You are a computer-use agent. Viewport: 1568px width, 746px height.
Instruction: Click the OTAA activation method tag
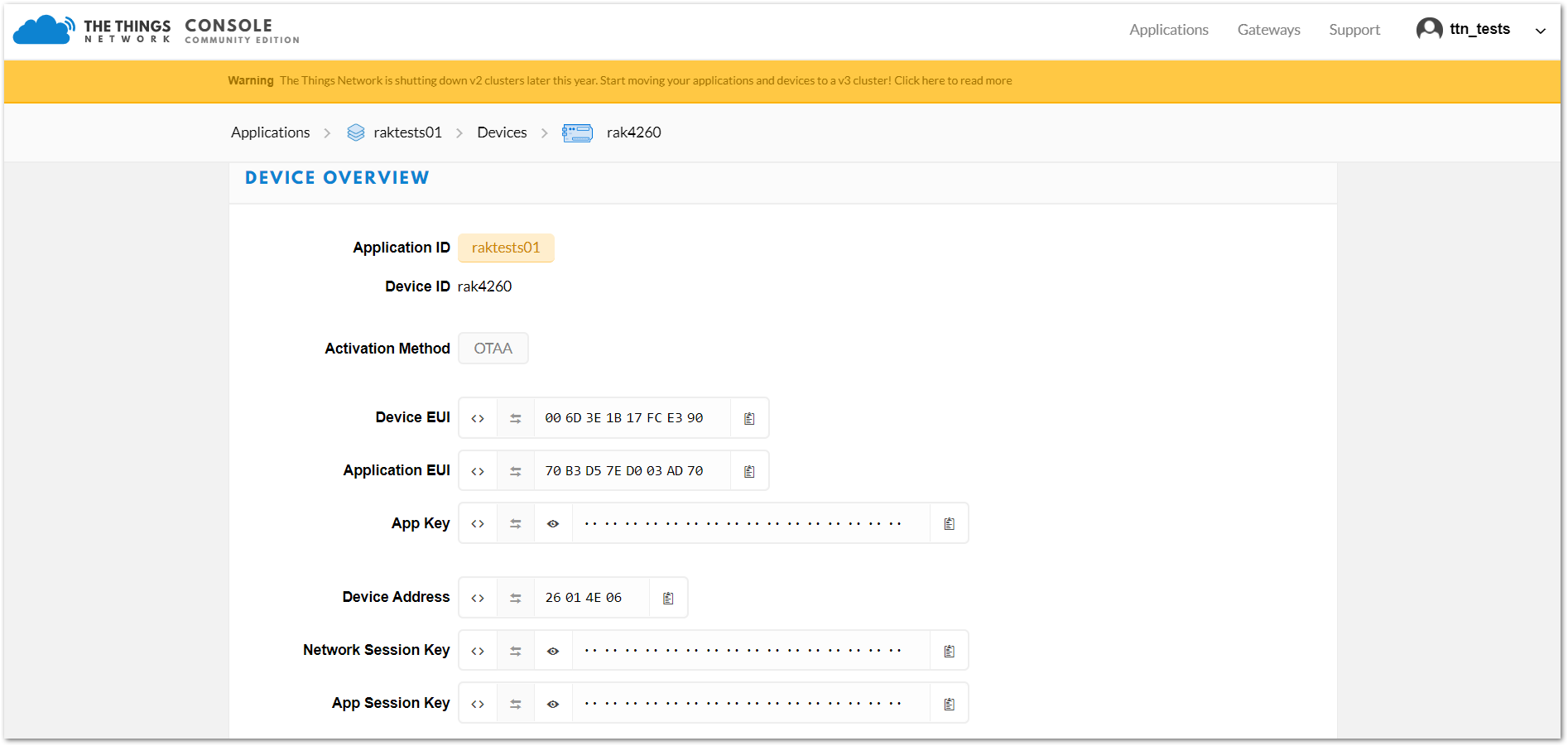pos(493,349)
